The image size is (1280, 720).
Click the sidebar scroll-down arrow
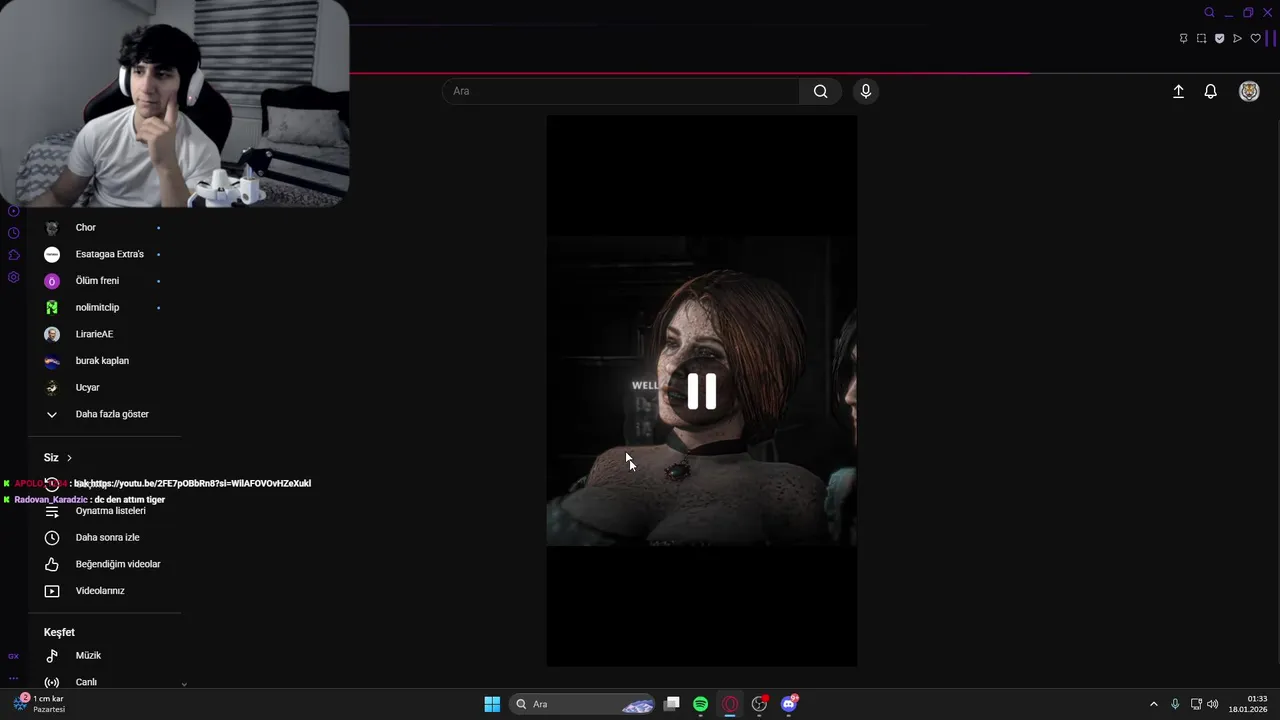(x=184, y=685)
